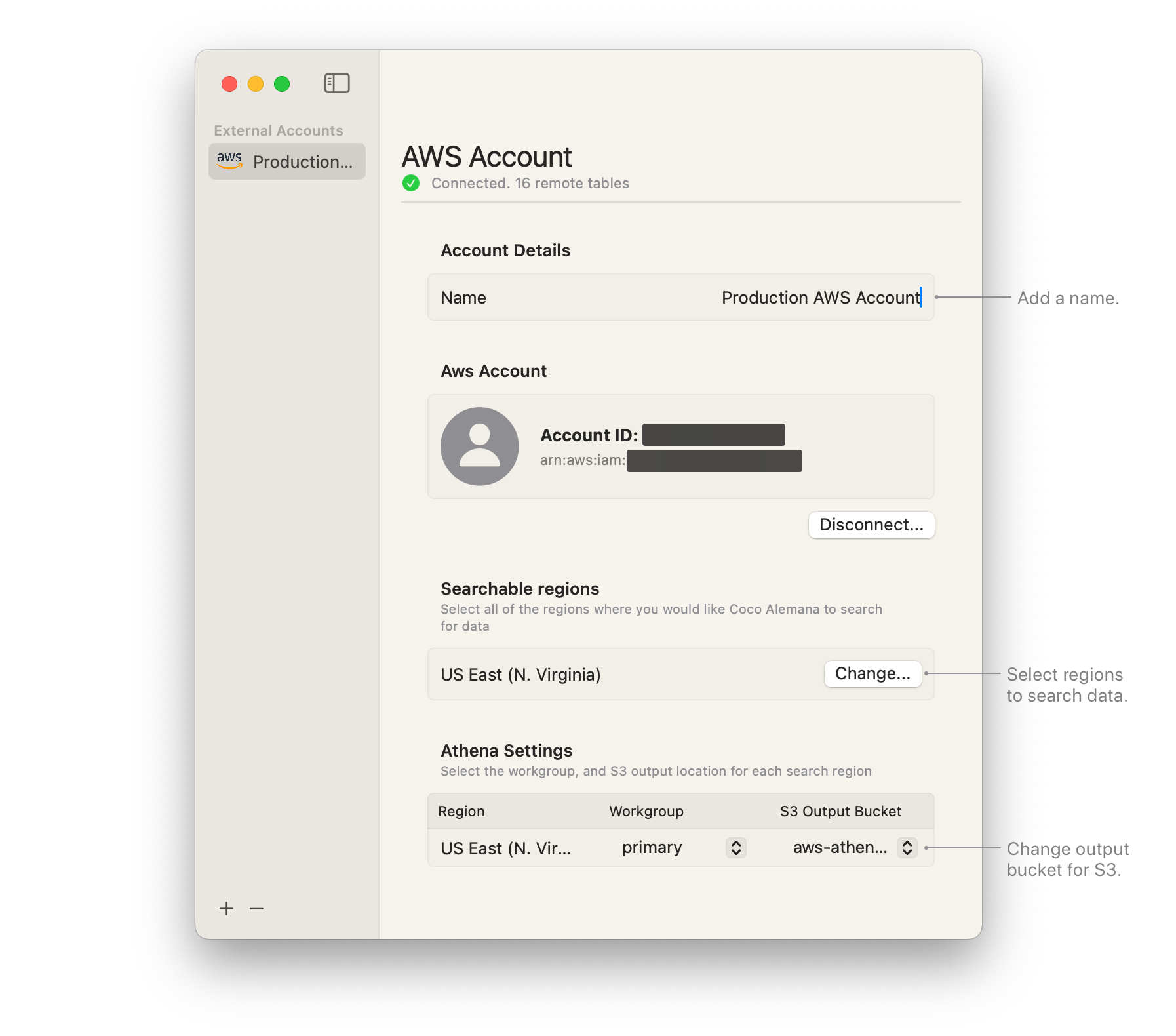1176x1036 pixels.
Task: Select US East (N. Vir… table row cell
Action: coord(505,848)
